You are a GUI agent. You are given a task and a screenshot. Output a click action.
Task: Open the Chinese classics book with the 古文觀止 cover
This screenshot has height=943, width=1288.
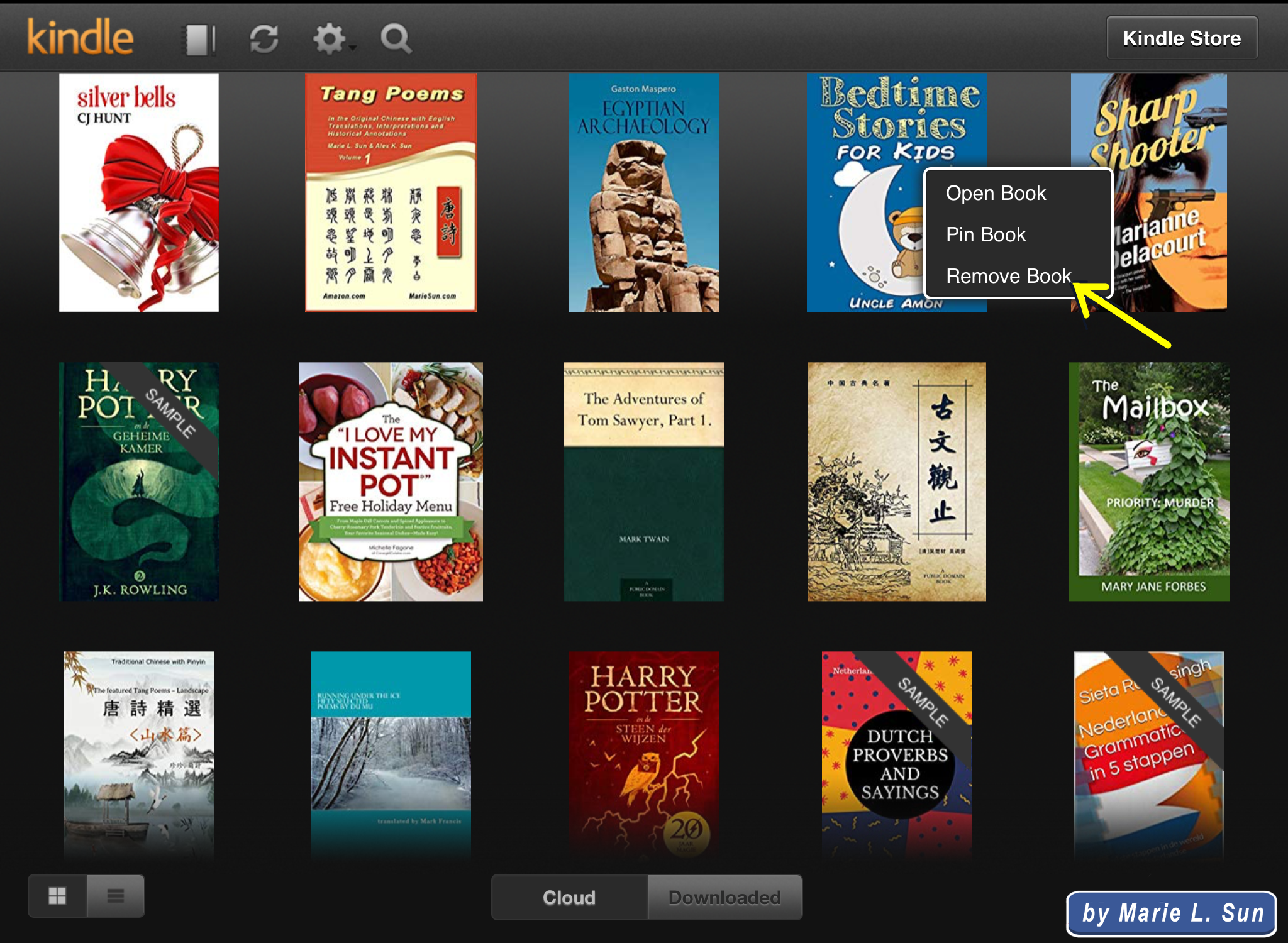[x=897, y=482]
